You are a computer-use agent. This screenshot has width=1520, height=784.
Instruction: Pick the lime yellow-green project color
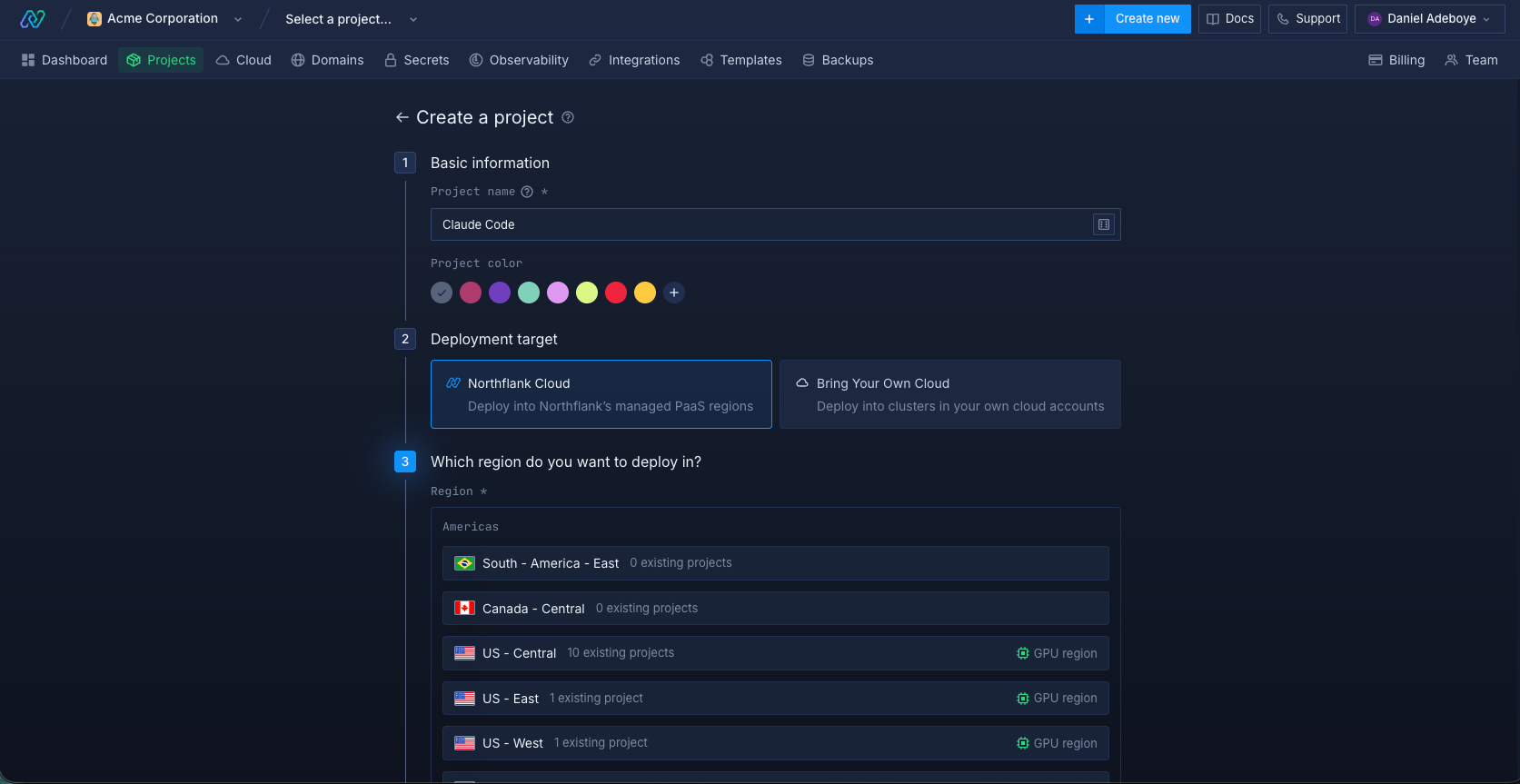pyautogui.click(x=587, y=293)
